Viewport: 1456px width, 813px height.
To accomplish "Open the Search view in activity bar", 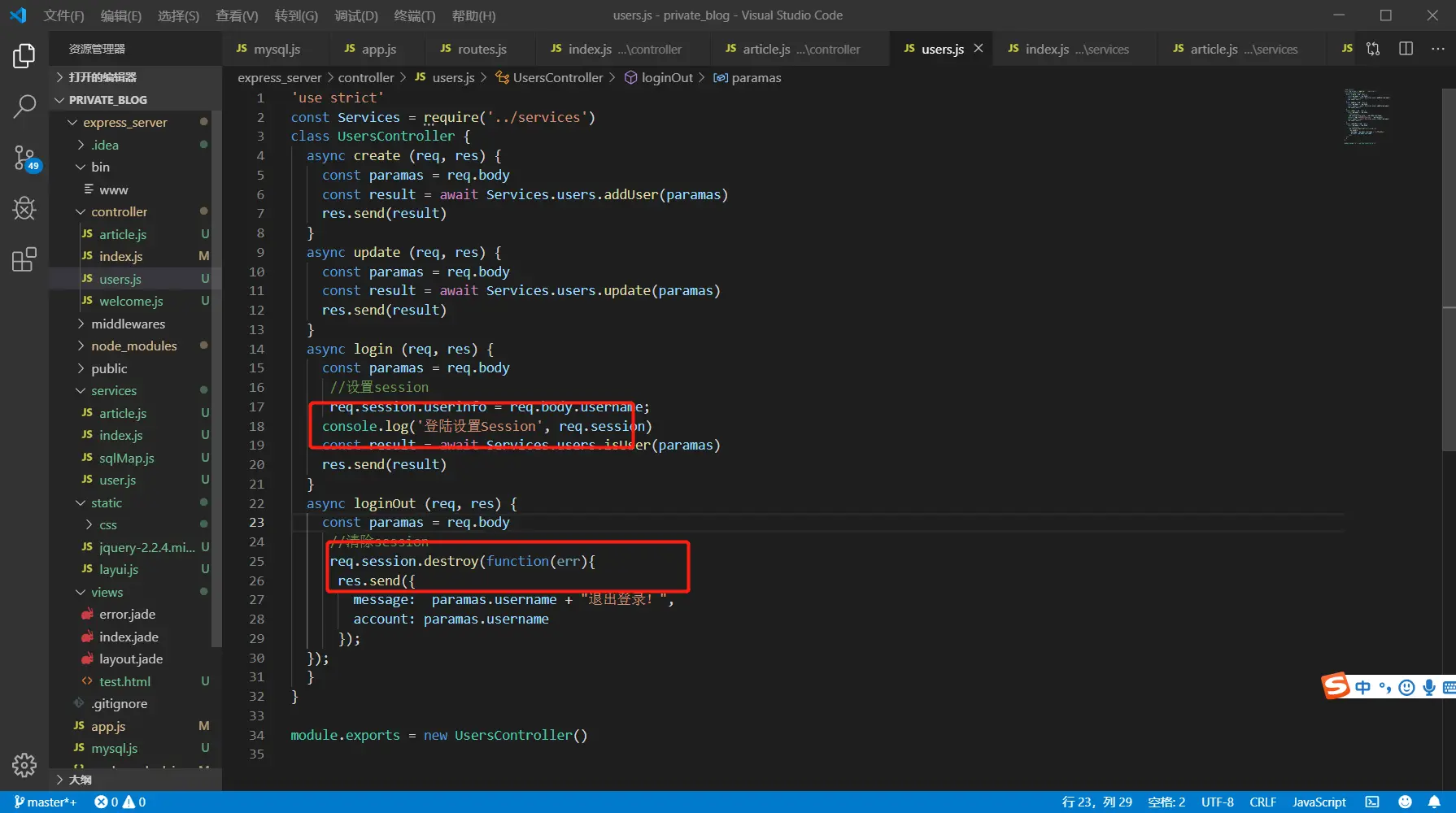I will [24, 106].
